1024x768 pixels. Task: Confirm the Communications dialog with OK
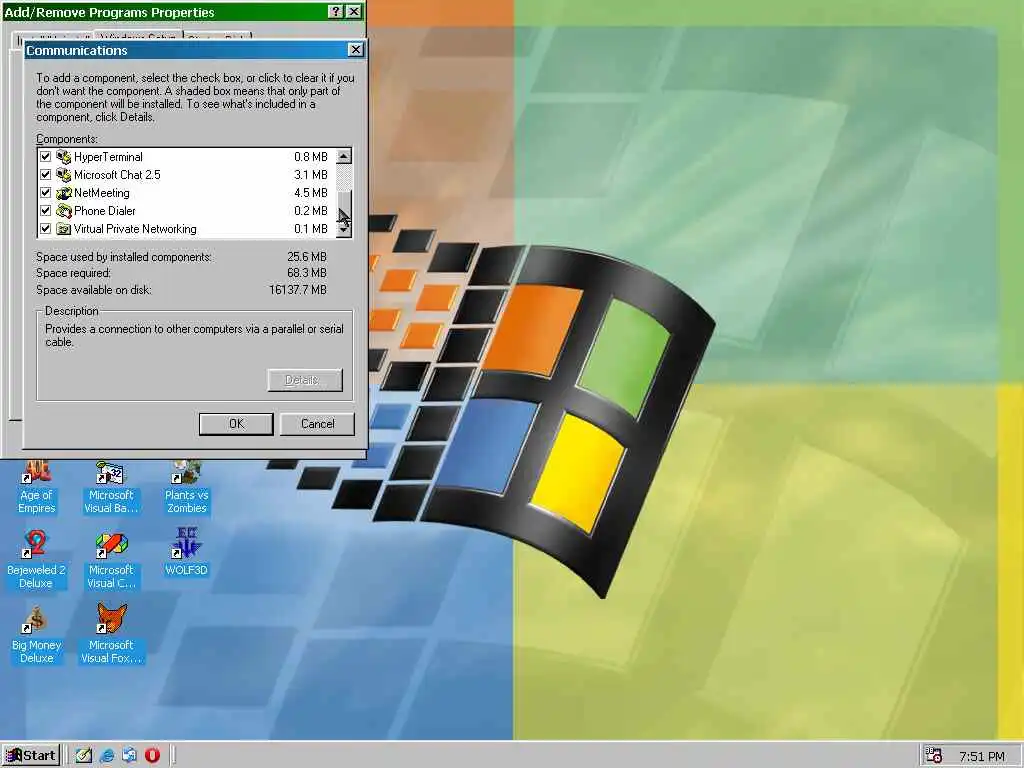tap(236, 424)
